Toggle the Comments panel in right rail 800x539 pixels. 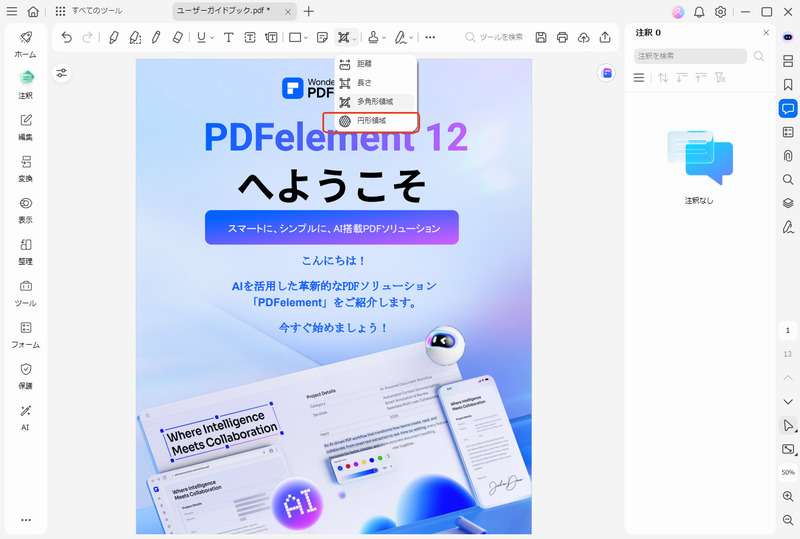coord(788,108)
